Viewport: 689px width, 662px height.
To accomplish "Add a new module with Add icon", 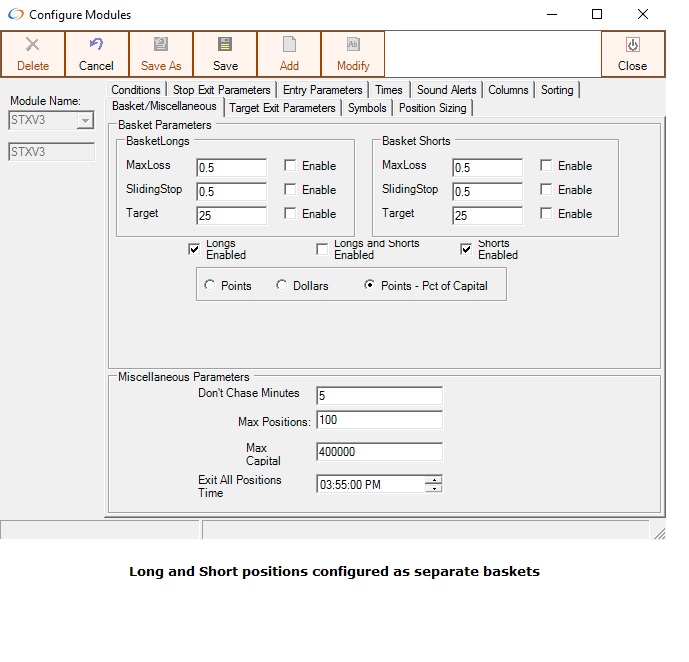I will (289, 45).
